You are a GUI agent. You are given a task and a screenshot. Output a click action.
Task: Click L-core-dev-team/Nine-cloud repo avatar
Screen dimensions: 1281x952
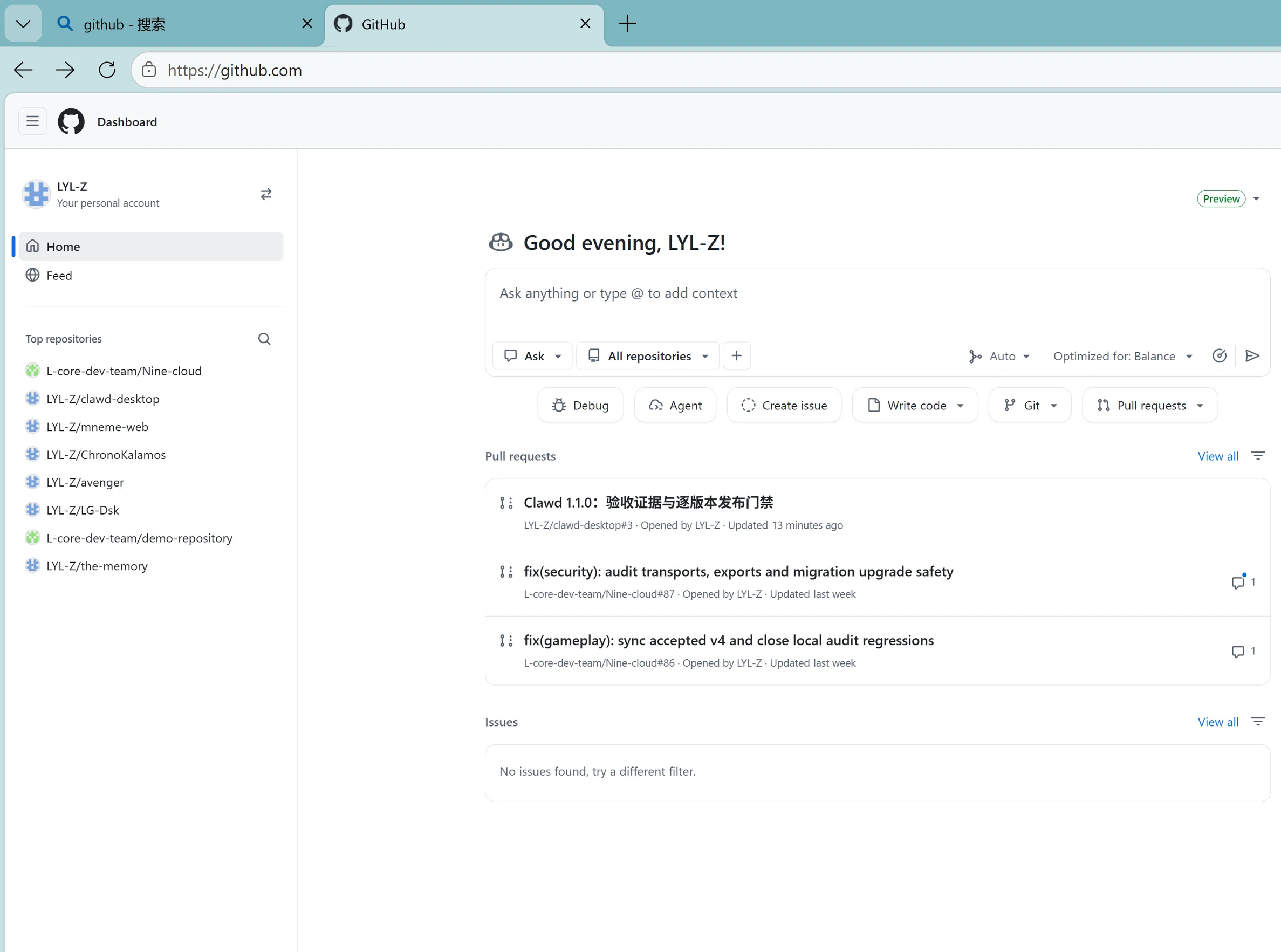point(32,371)
